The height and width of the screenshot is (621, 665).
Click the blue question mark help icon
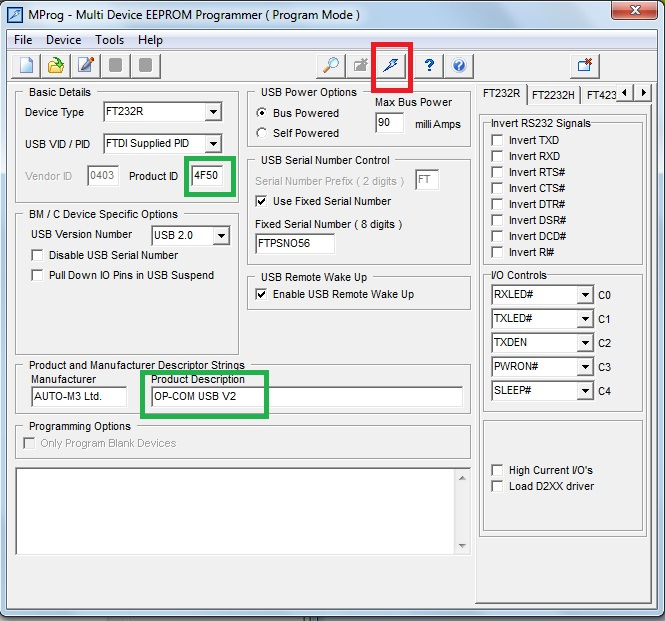coord(429,66)
